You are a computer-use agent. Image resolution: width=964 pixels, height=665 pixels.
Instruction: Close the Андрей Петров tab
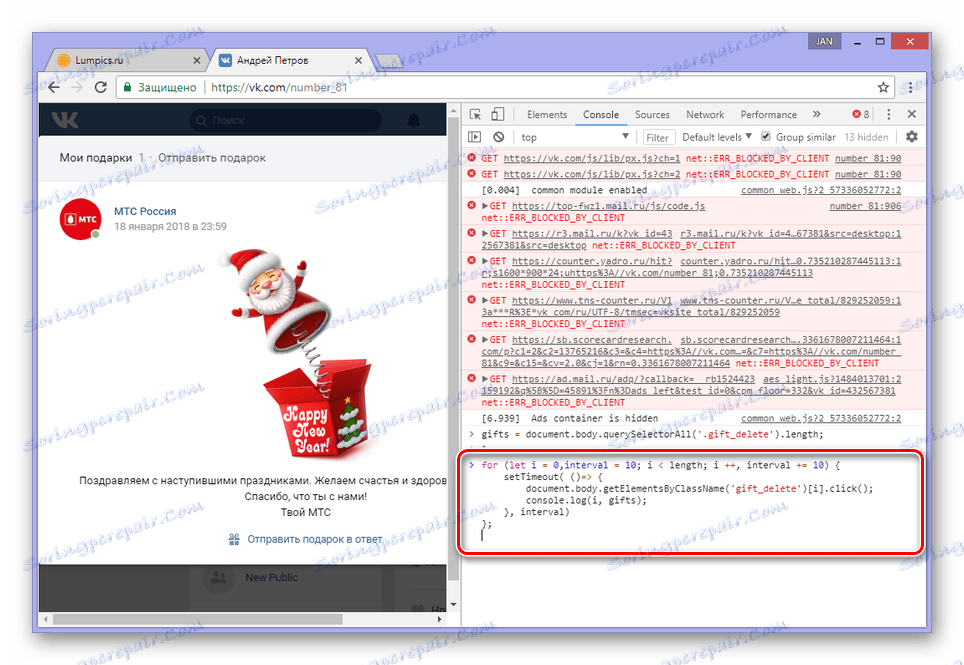pos(358,60)
